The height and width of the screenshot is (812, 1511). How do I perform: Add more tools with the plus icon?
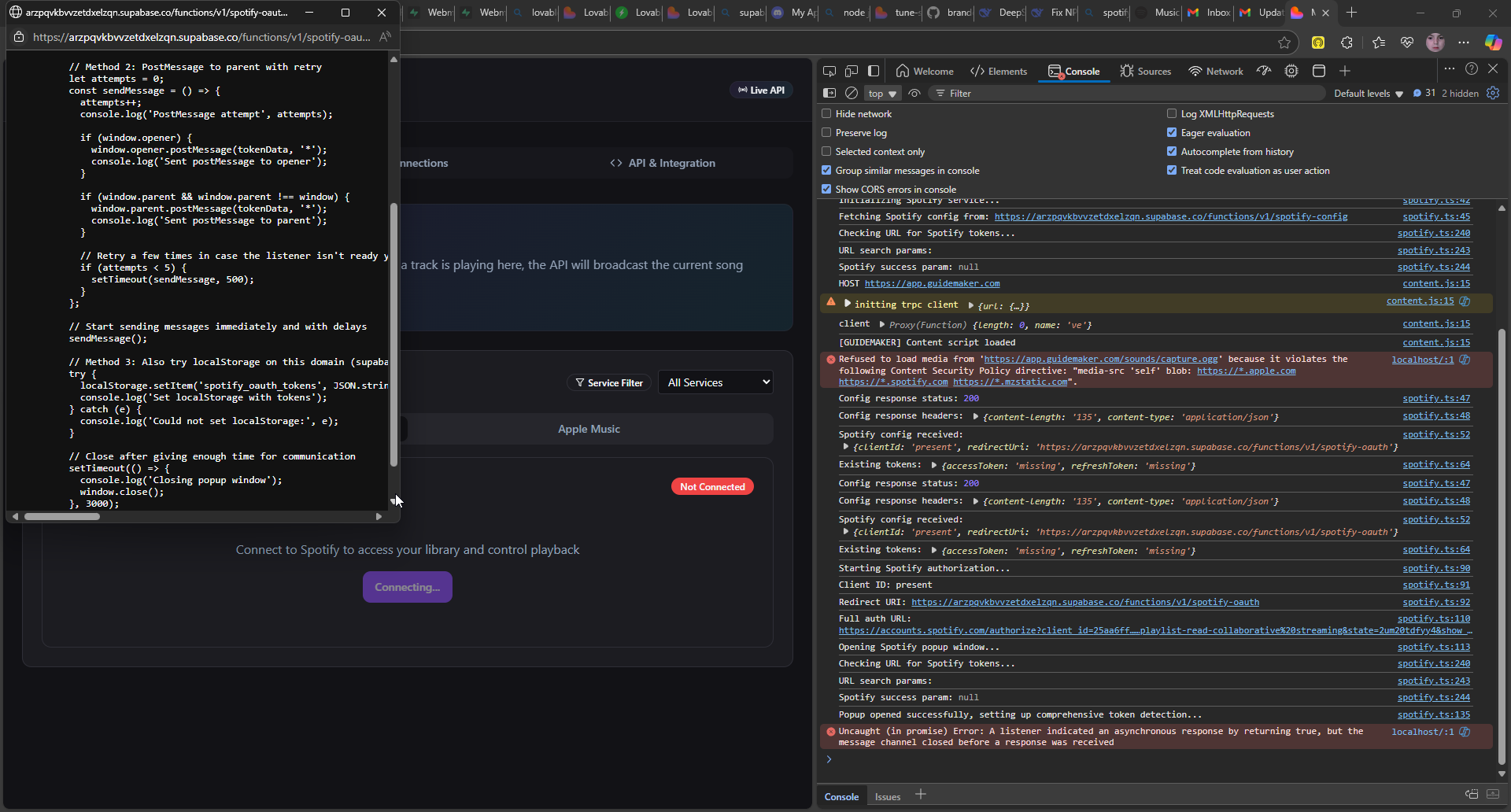tap(1345, 71)
